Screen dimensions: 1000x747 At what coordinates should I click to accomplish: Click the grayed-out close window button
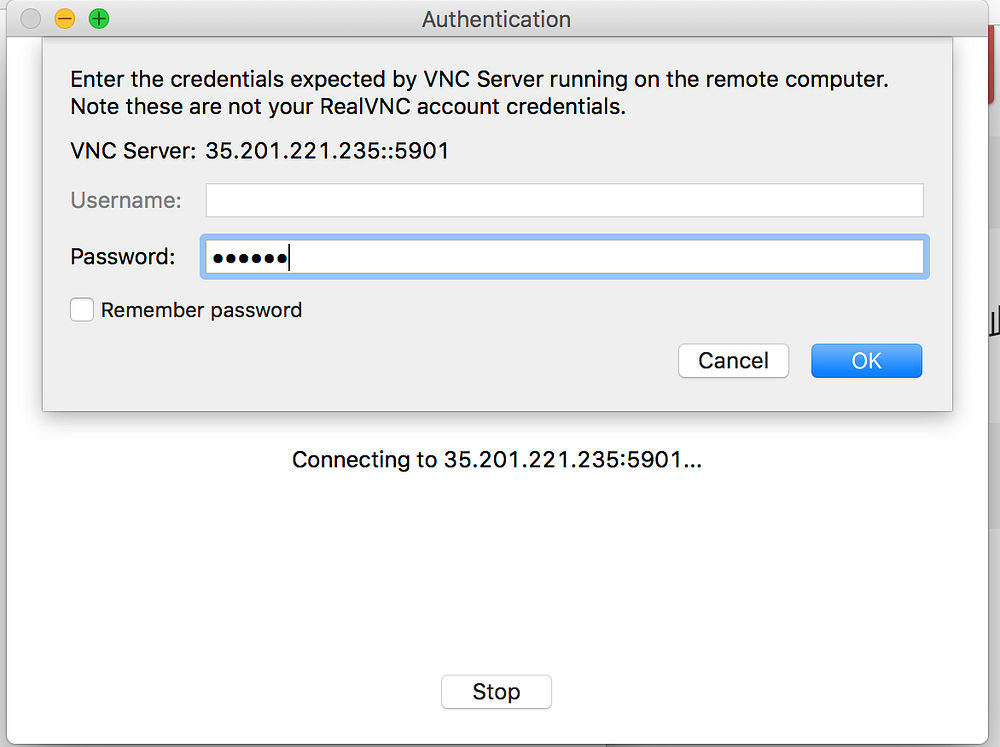(31, 19)
